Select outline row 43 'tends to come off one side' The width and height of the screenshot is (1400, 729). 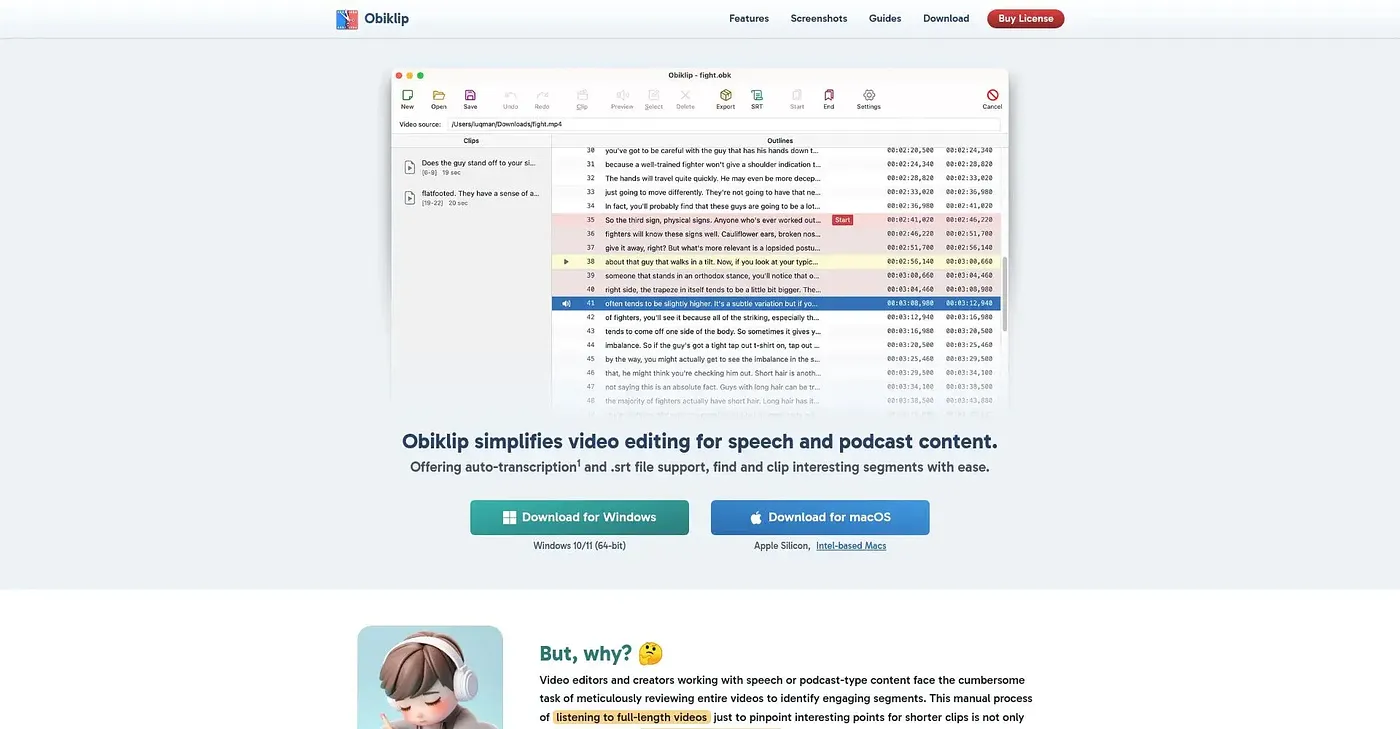coord(778,331)
